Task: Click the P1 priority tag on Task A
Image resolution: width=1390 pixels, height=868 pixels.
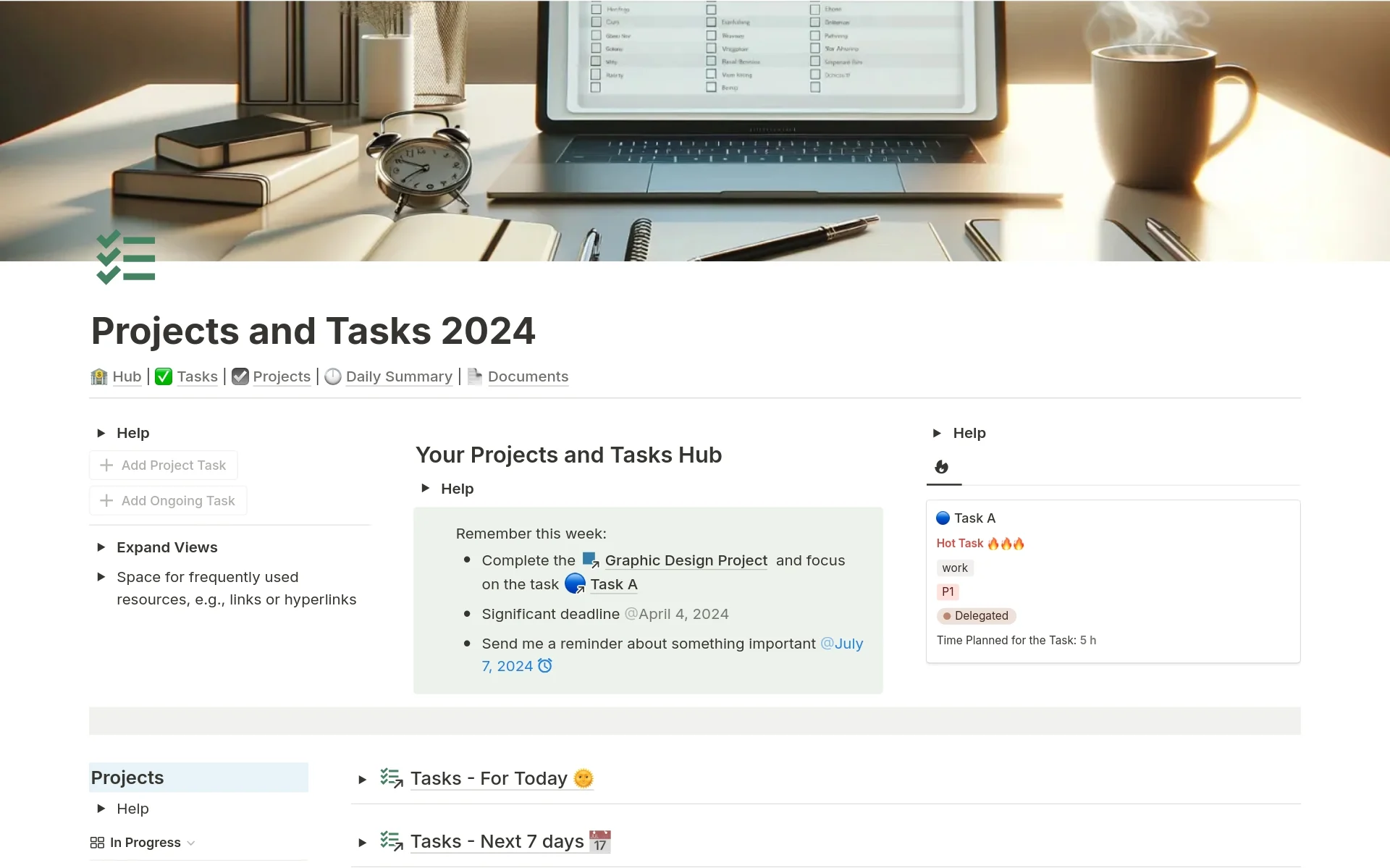Action: 947,591
